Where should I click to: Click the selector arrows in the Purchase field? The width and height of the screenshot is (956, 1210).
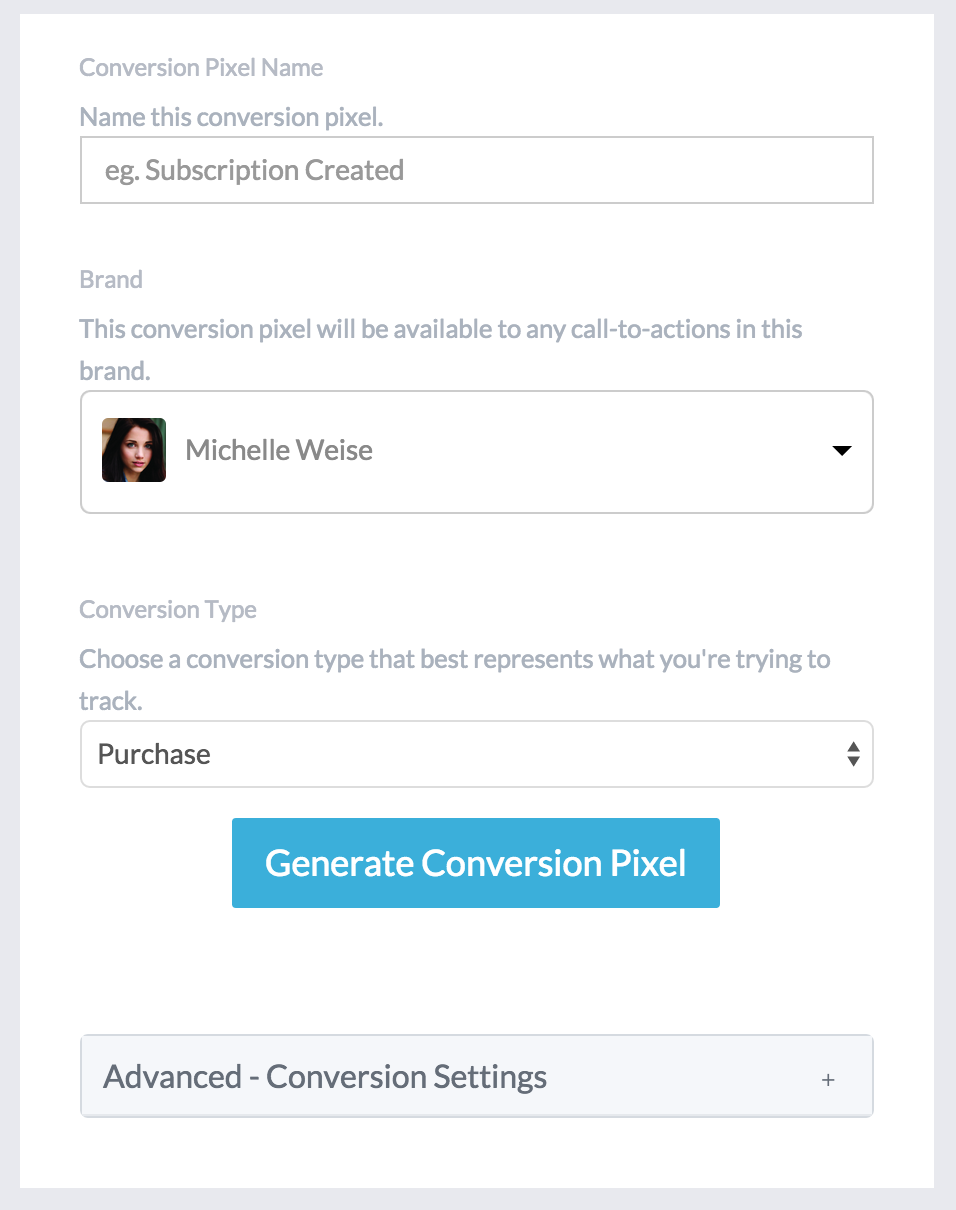point(853,754)
